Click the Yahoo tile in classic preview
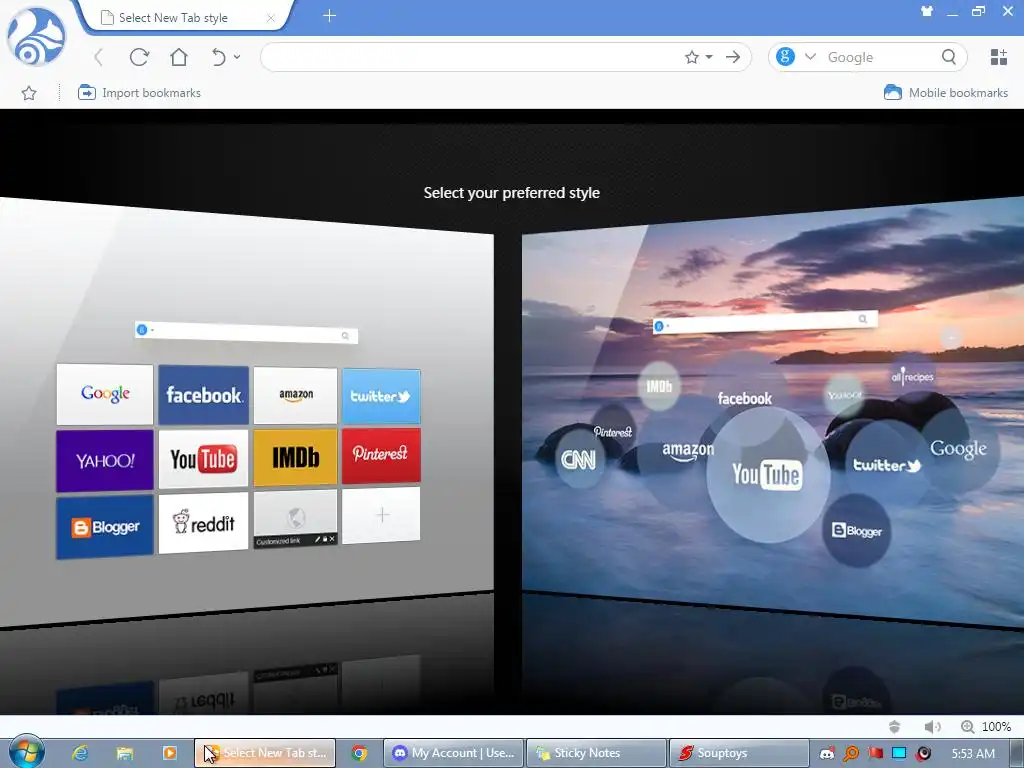 (x=104, y=460)
